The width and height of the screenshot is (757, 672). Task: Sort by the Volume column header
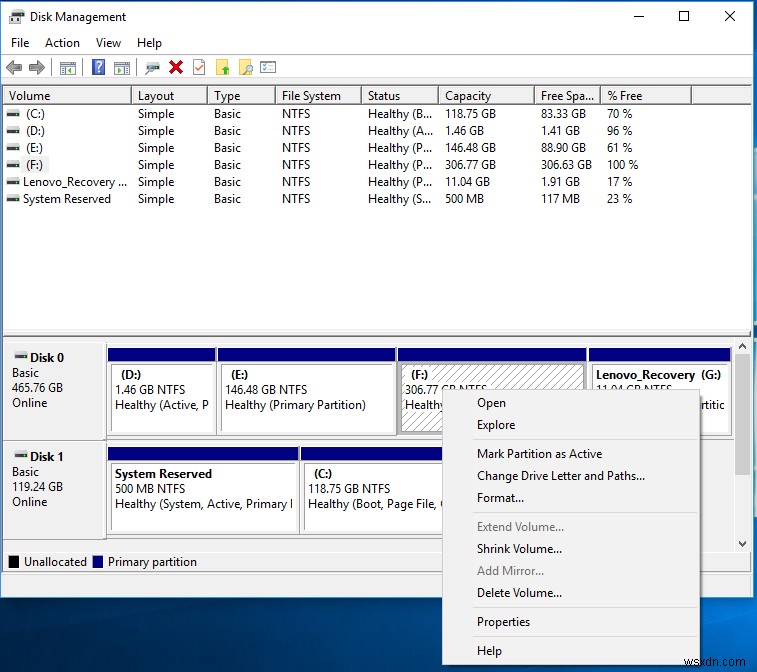click(67, 96)
